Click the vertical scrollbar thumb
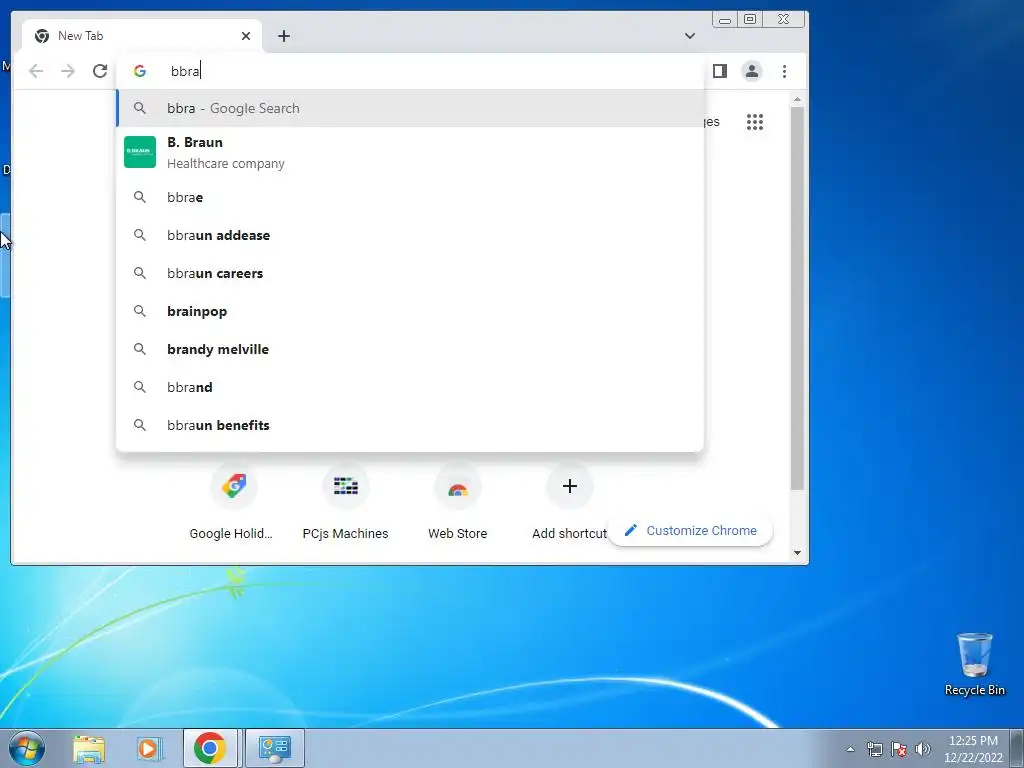1024x768 pixels. 797,298
